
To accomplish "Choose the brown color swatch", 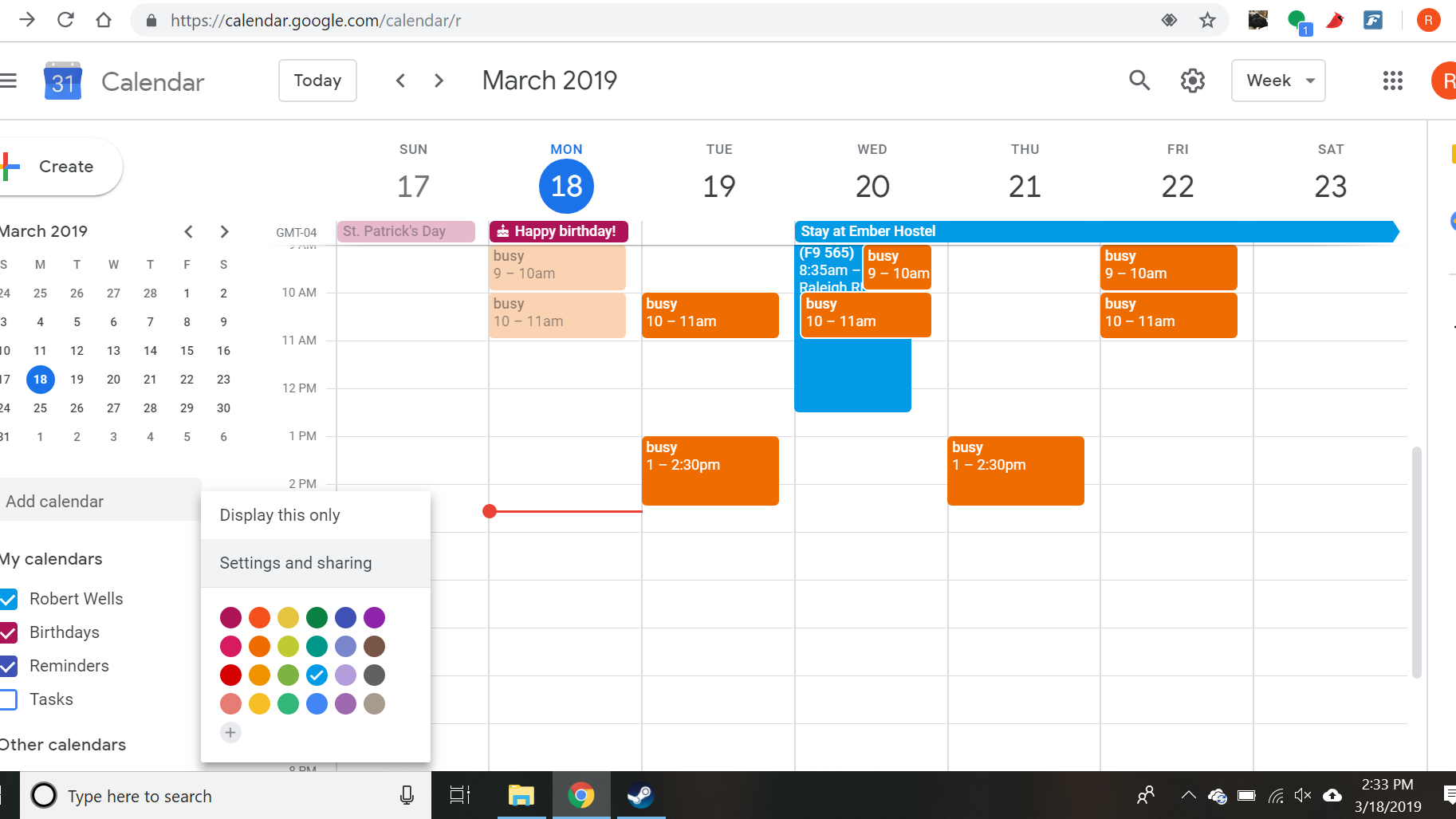I will click(x=374, y=646).
